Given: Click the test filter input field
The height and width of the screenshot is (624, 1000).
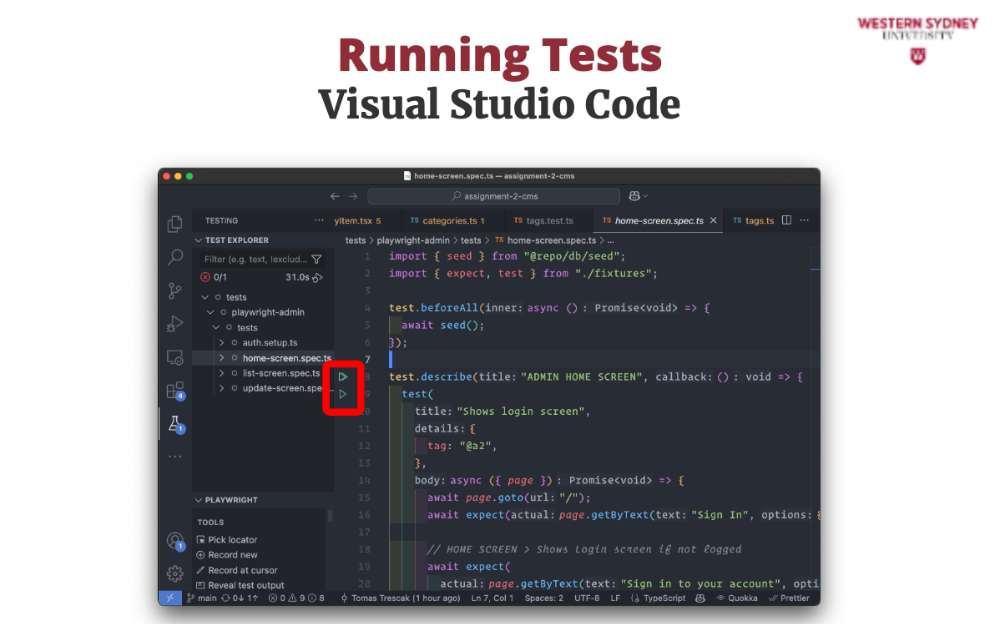Looking at the screenshot, I should tap(255, 259).
